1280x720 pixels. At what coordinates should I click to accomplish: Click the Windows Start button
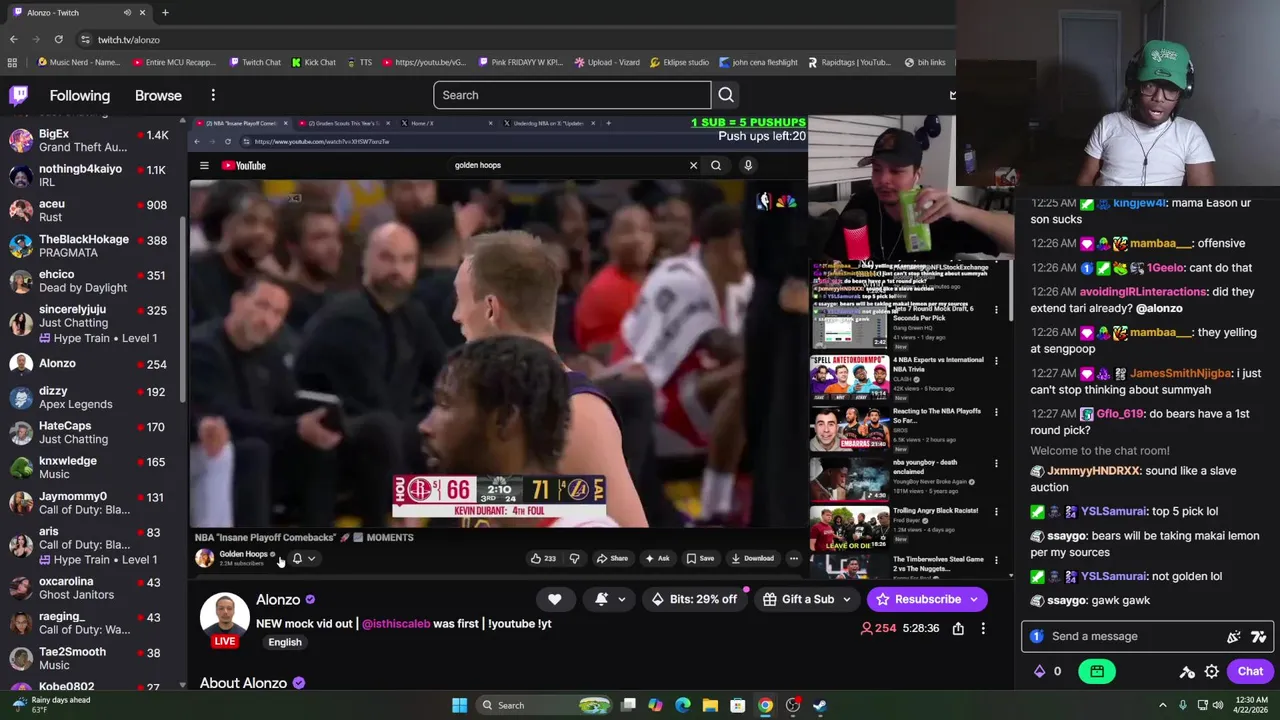point(459,705)
